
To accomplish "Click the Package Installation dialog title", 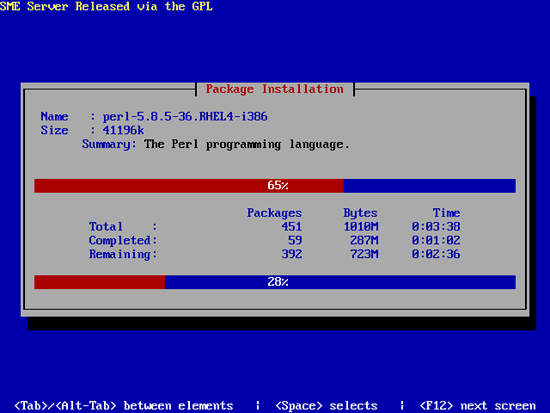I will point(274,89).
